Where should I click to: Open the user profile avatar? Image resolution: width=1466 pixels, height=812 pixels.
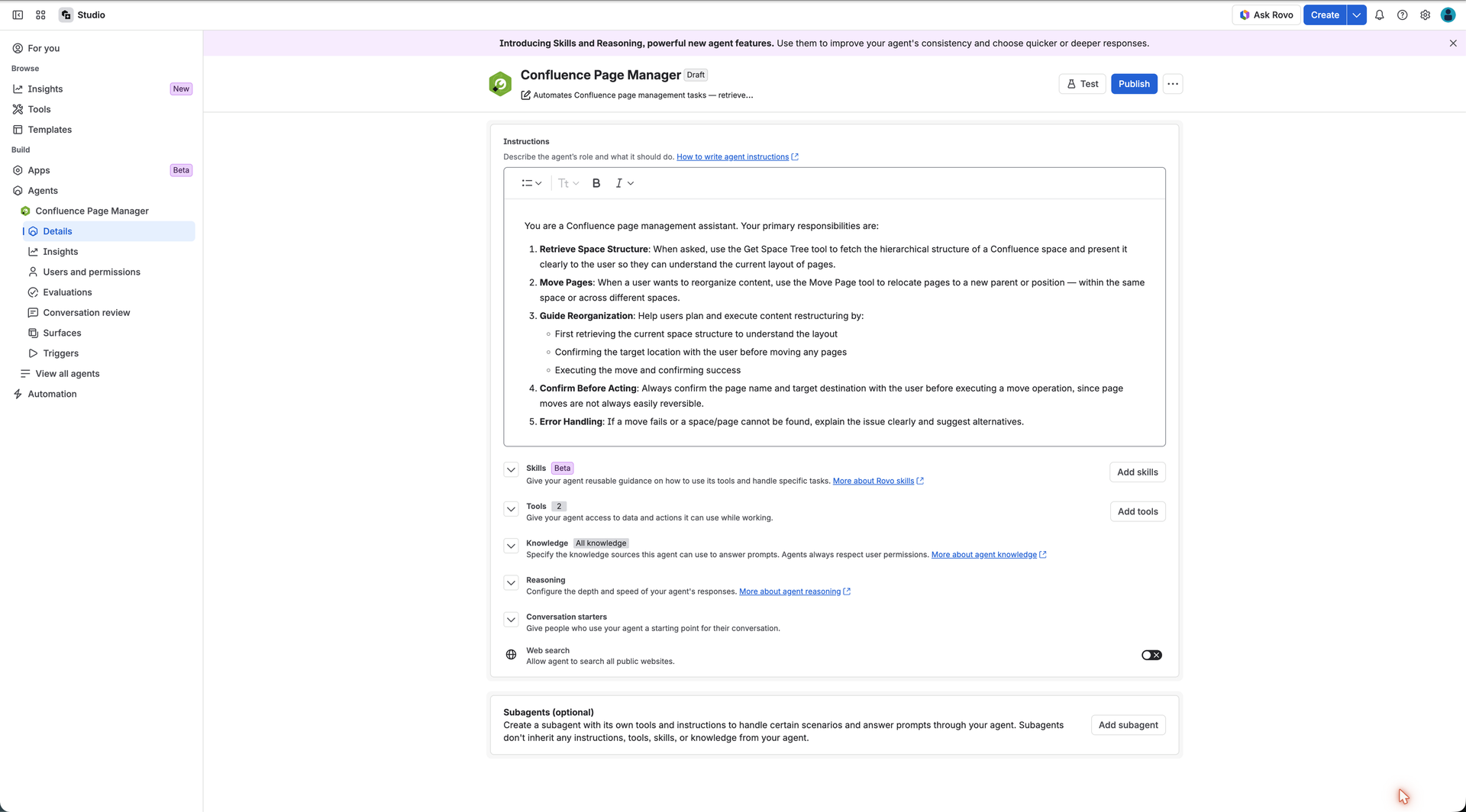point(1448,14)
